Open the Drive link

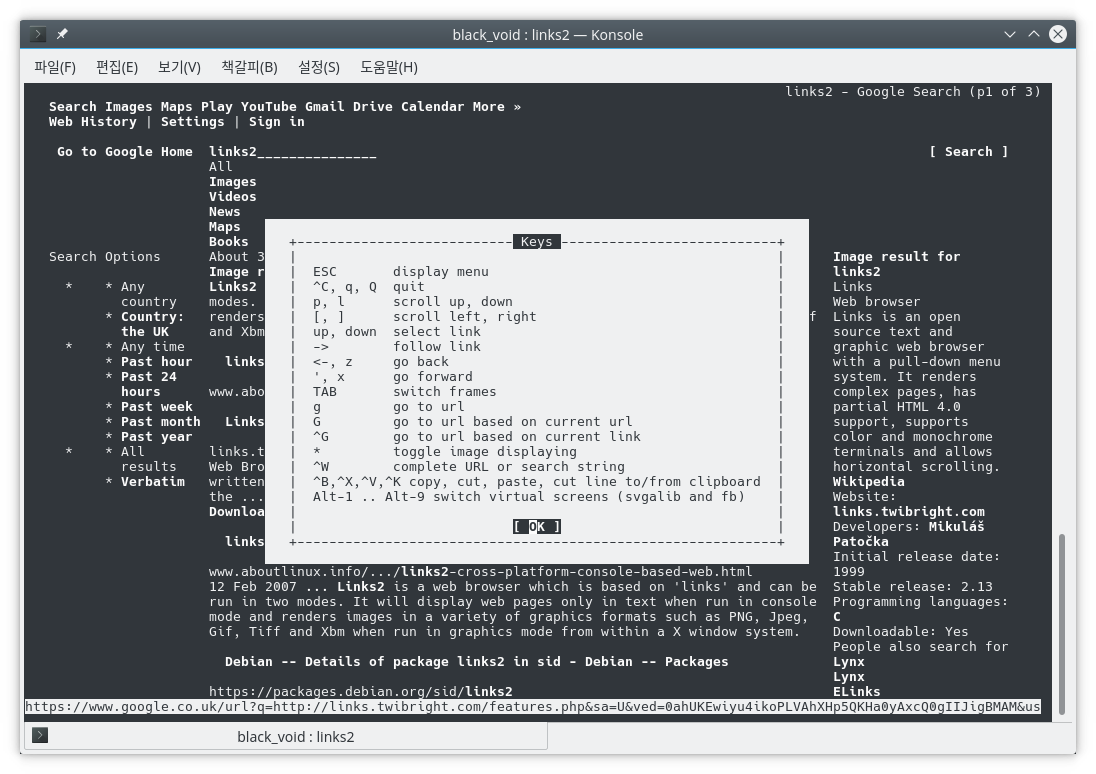click(x=373, y=106)
